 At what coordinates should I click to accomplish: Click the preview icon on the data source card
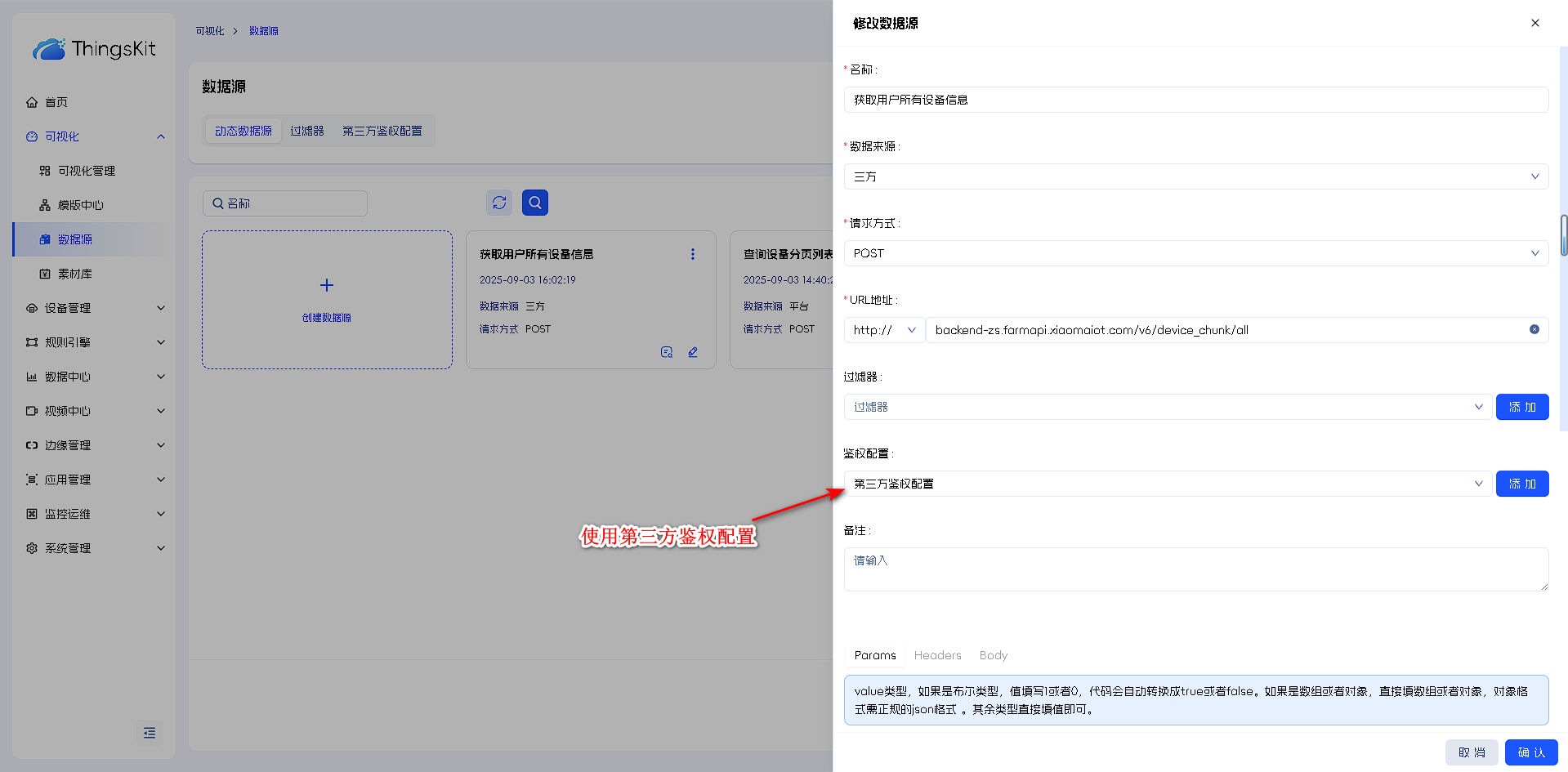point(667,352)
